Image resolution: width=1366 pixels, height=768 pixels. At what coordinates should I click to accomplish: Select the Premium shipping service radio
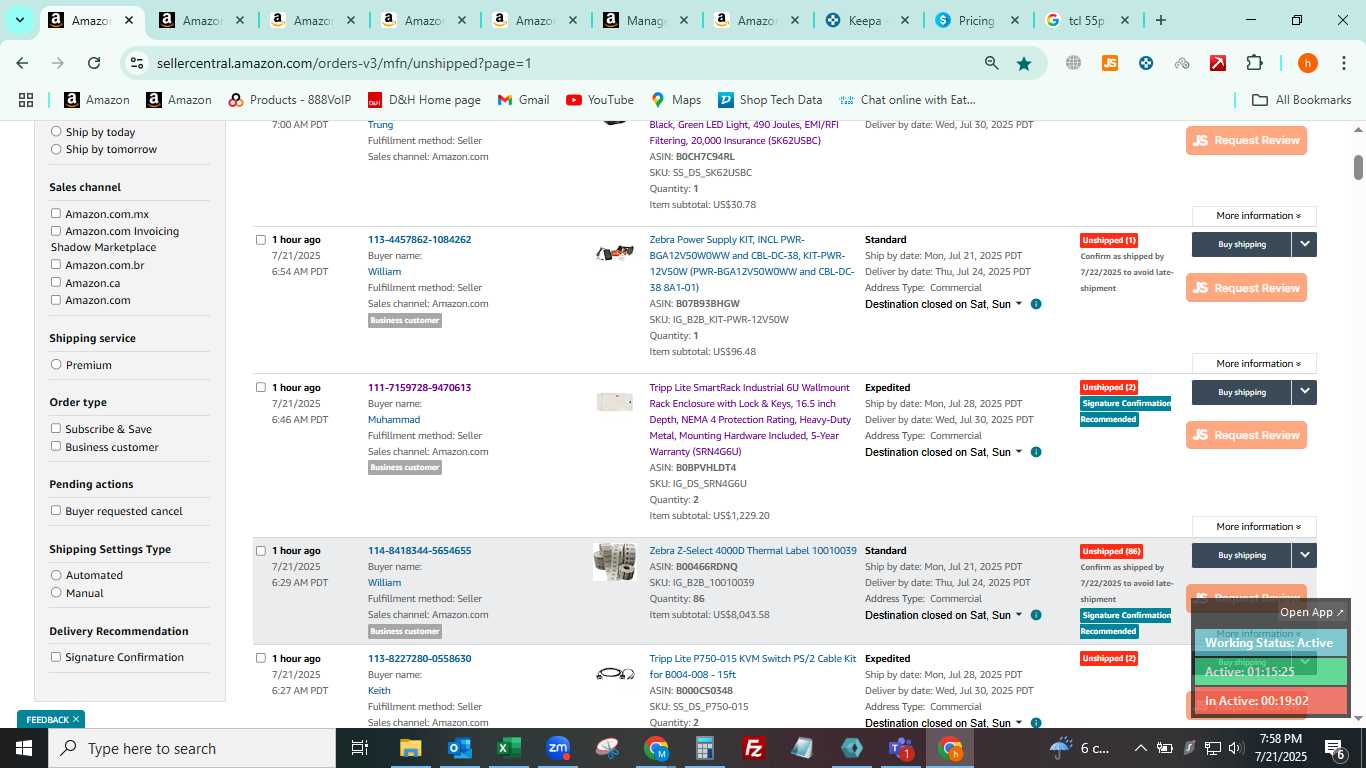(x=56, y=365)
